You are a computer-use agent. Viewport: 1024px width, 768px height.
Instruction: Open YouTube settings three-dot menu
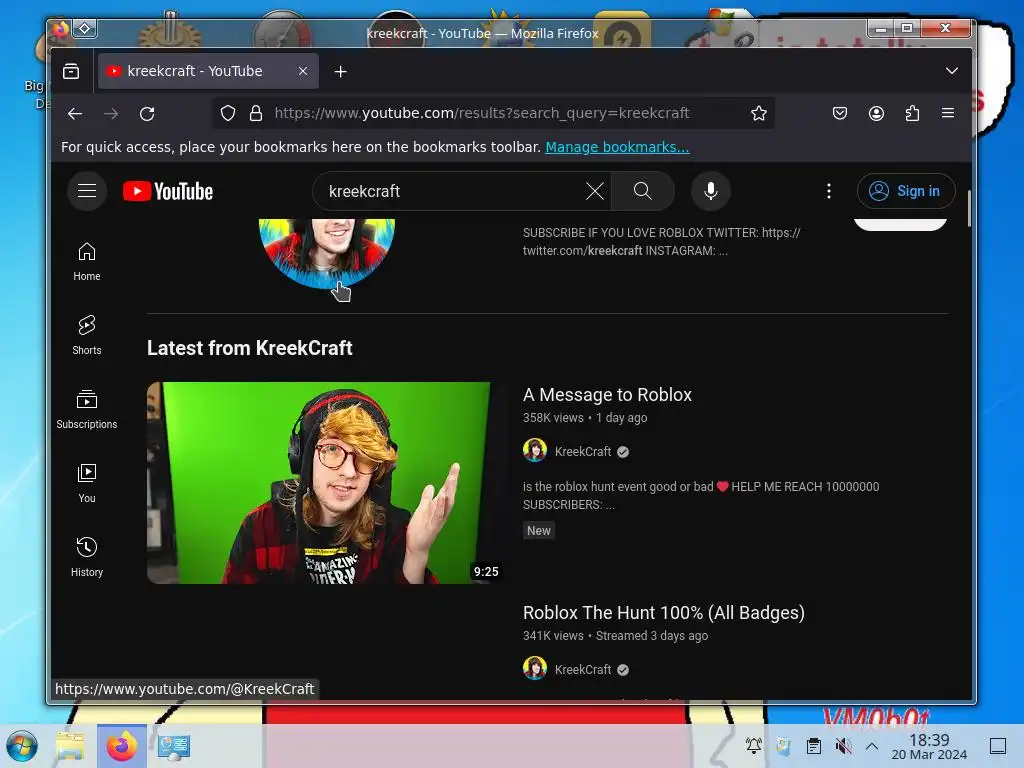(829, 191)
